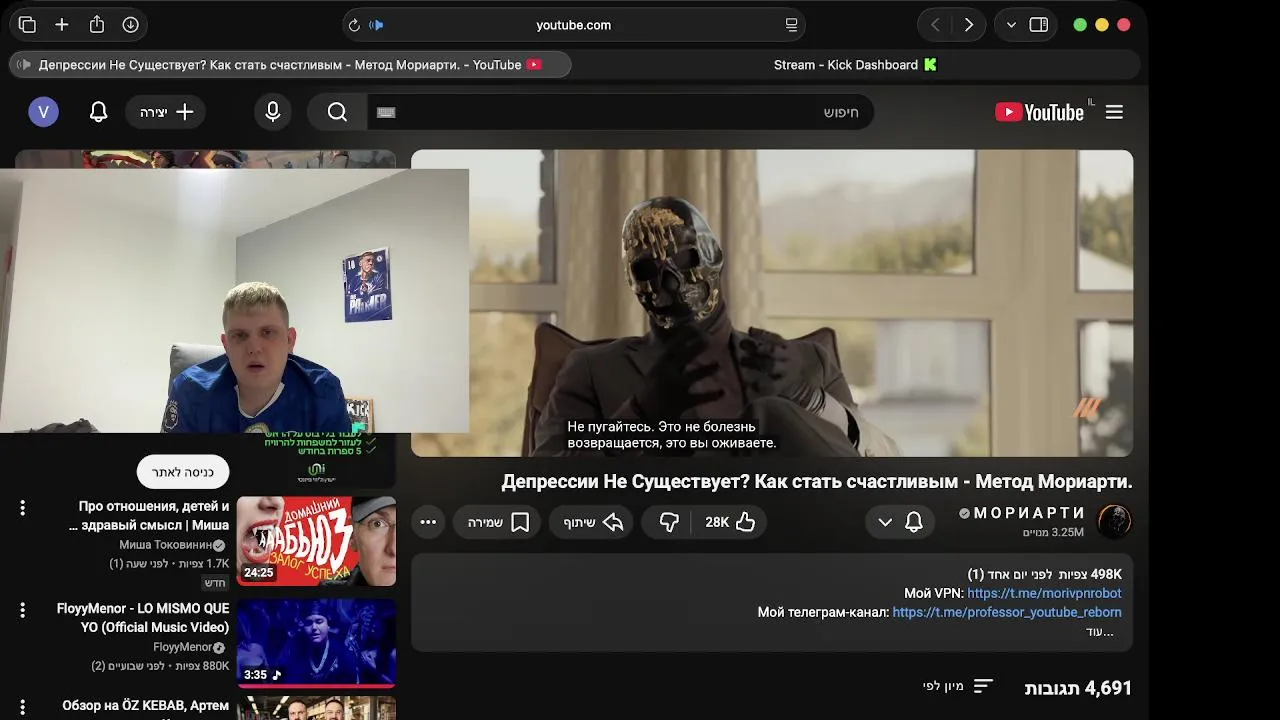This screenshot has height=720, width=1280.
Task: Click the יצירה create button
Action: pos(166,112)
